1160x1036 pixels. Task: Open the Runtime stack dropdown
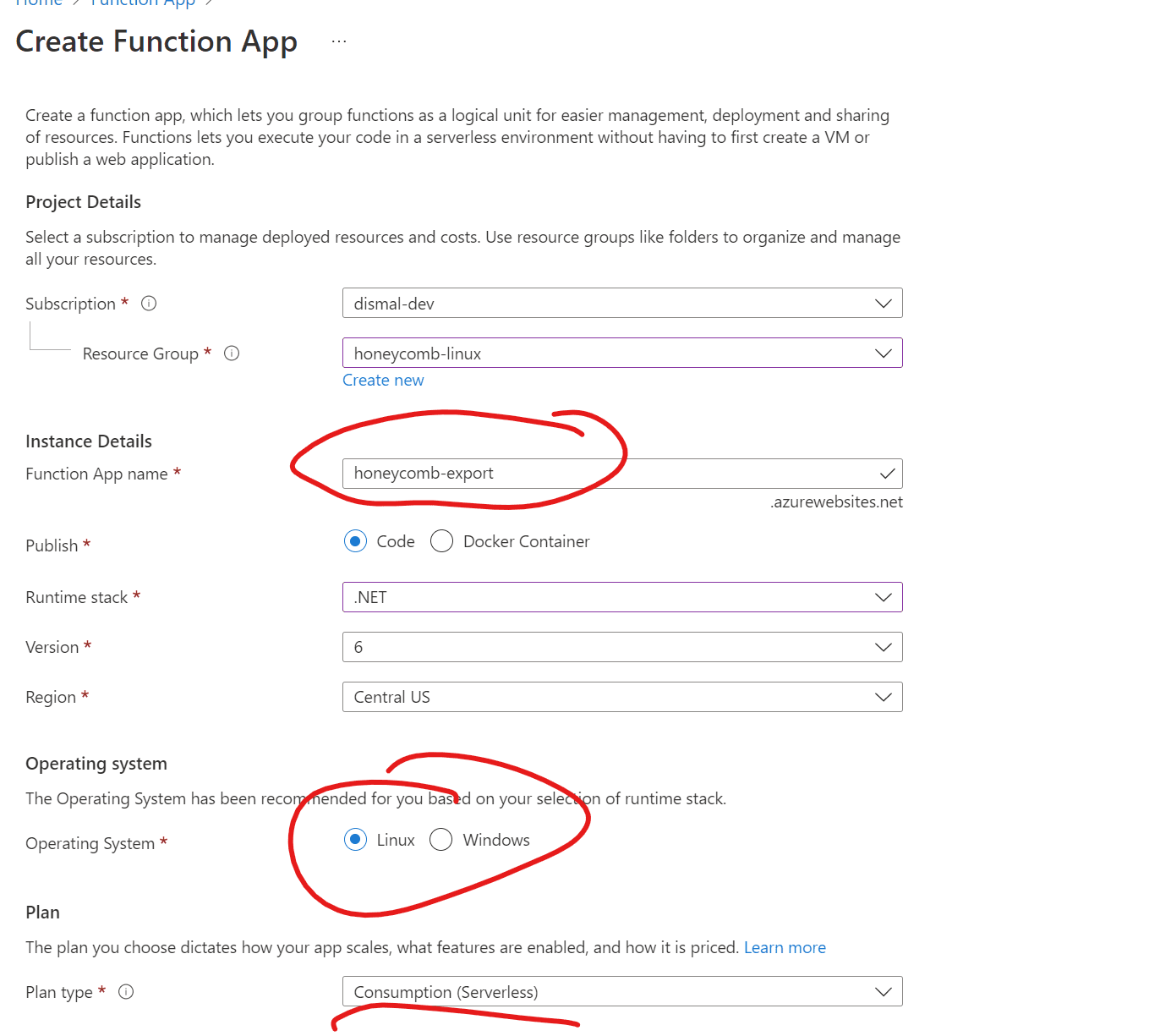[x=621, y=597]
